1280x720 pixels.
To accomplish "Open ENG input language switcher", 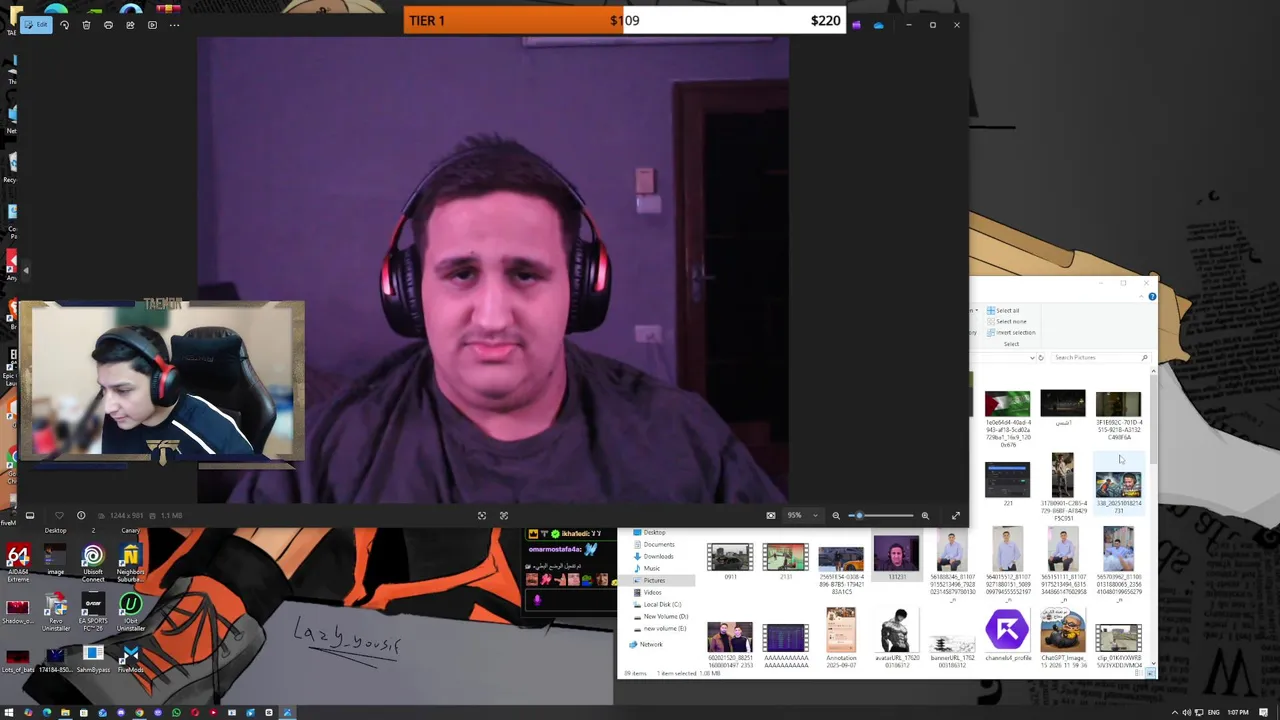I will pos(1213,713).
